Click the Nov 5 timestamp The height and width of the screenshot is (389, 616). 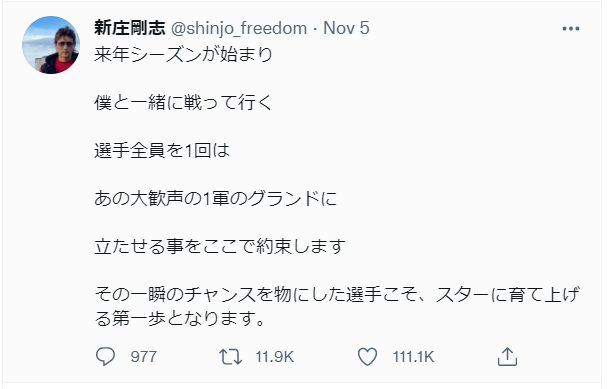click(346, 28)
